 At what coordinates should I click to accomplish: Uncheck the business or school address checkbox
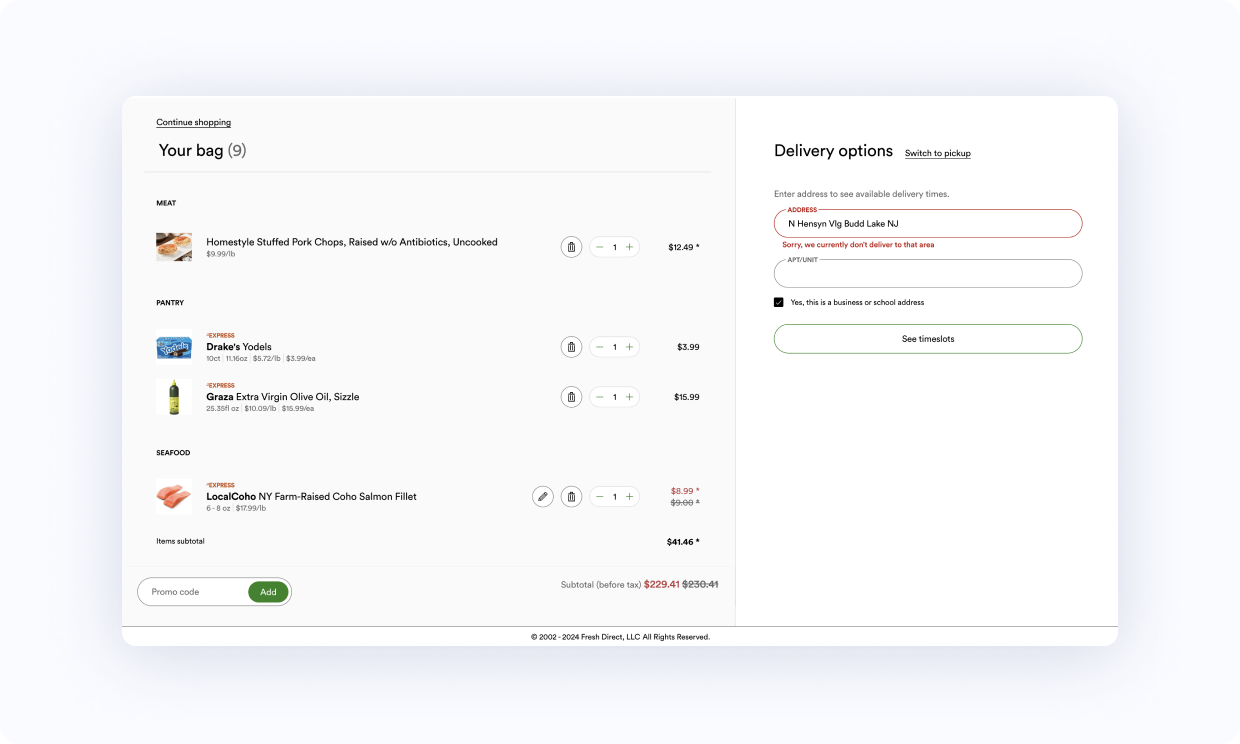coord(779,302)
